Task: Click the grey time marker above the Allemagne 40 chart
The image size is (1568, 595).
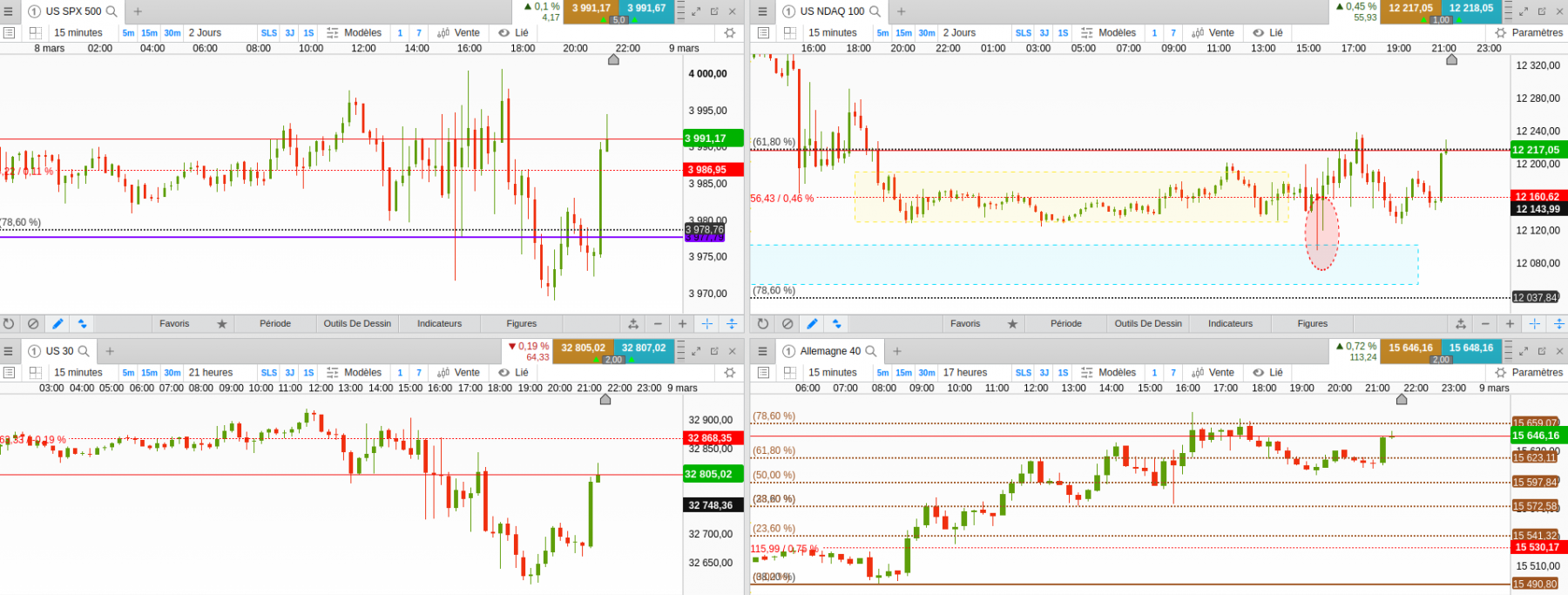Action: point(1402,400)
